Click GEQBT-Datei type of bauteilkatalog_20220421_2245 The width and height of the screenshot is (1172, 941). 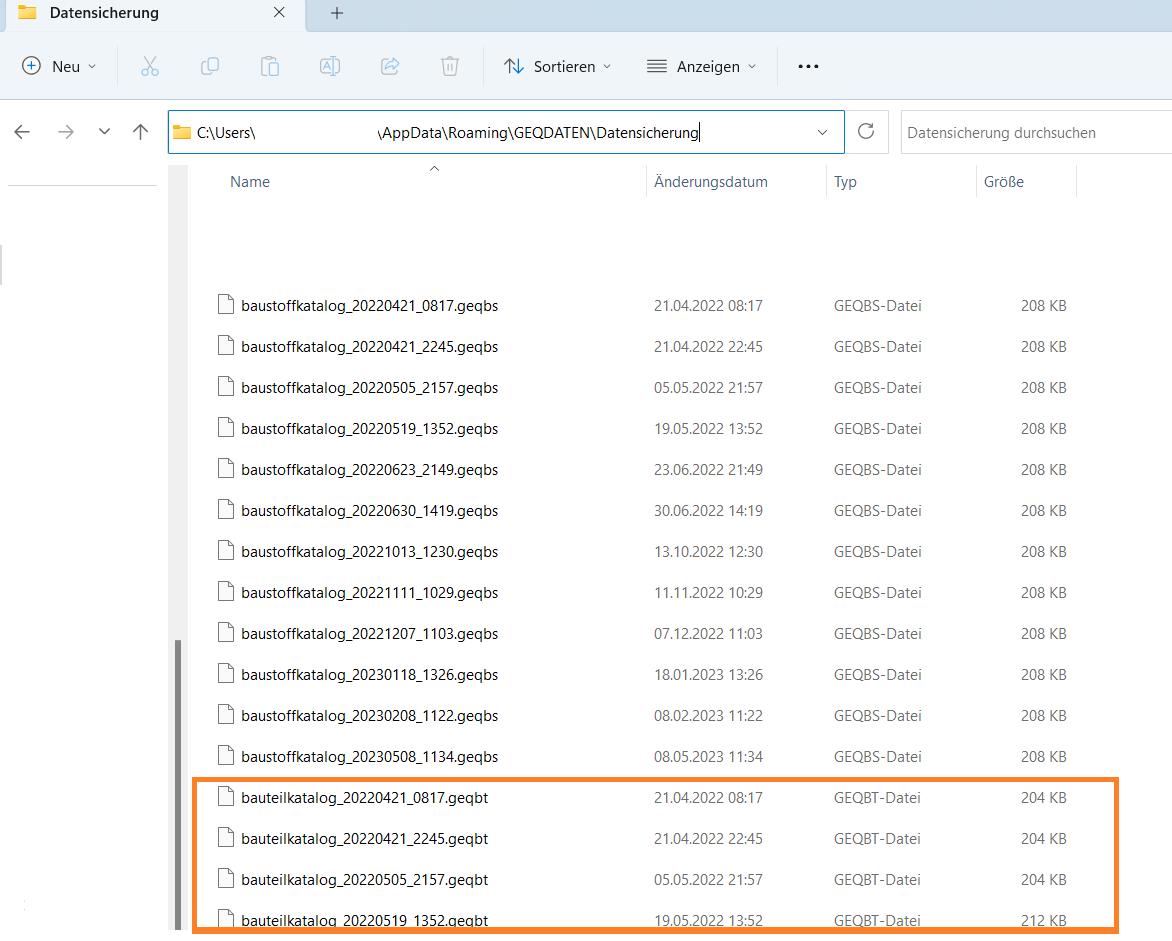click(x=877, y=839)
